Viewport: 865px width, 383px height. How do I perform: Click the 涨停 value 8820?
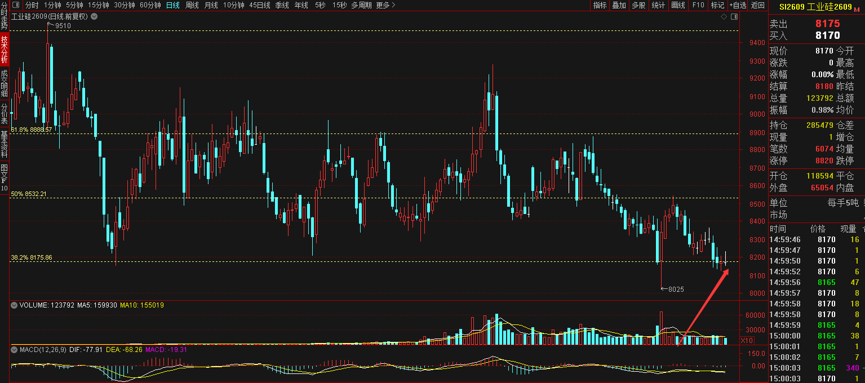(x=824, y=160)
